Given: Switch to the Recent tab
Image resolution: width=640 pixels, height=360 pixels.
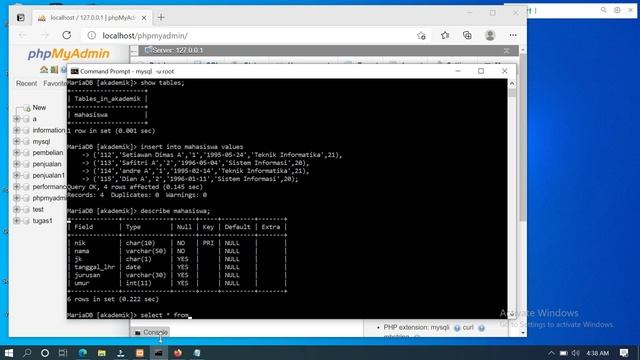Looking at the screenshot, I should [27, 83].
